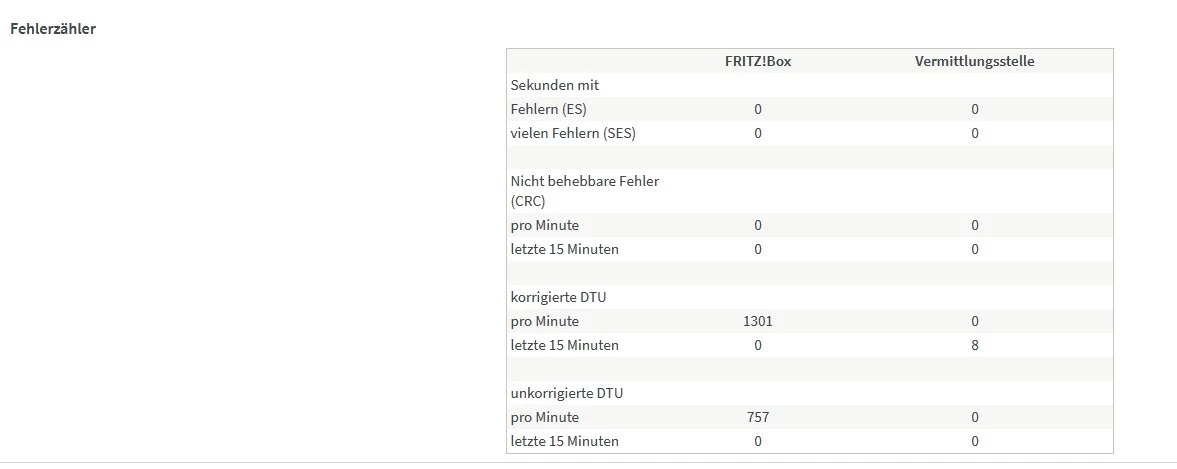Click the Fehlerzähler heading

click(53, 29)
